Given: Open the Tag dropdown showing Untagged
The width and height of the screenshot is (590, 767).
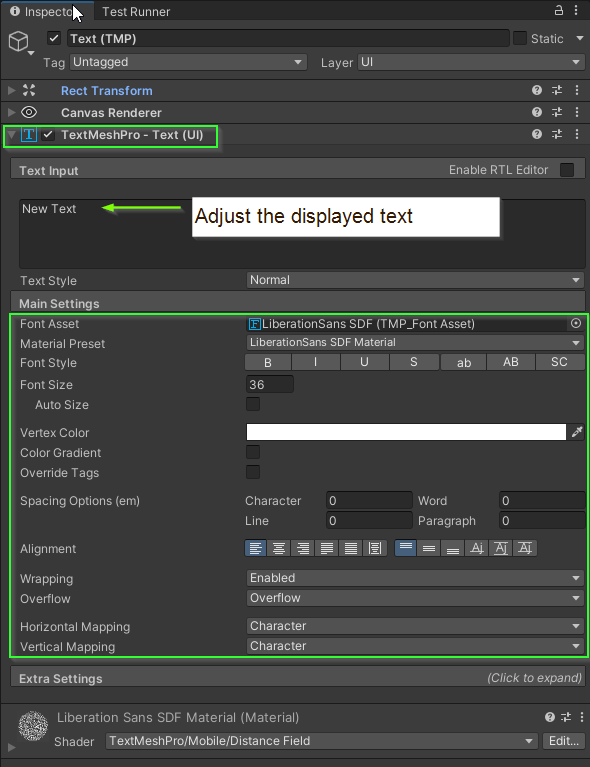Looking at the screenshot, I should pyautogui.click(x=188, y=62).
